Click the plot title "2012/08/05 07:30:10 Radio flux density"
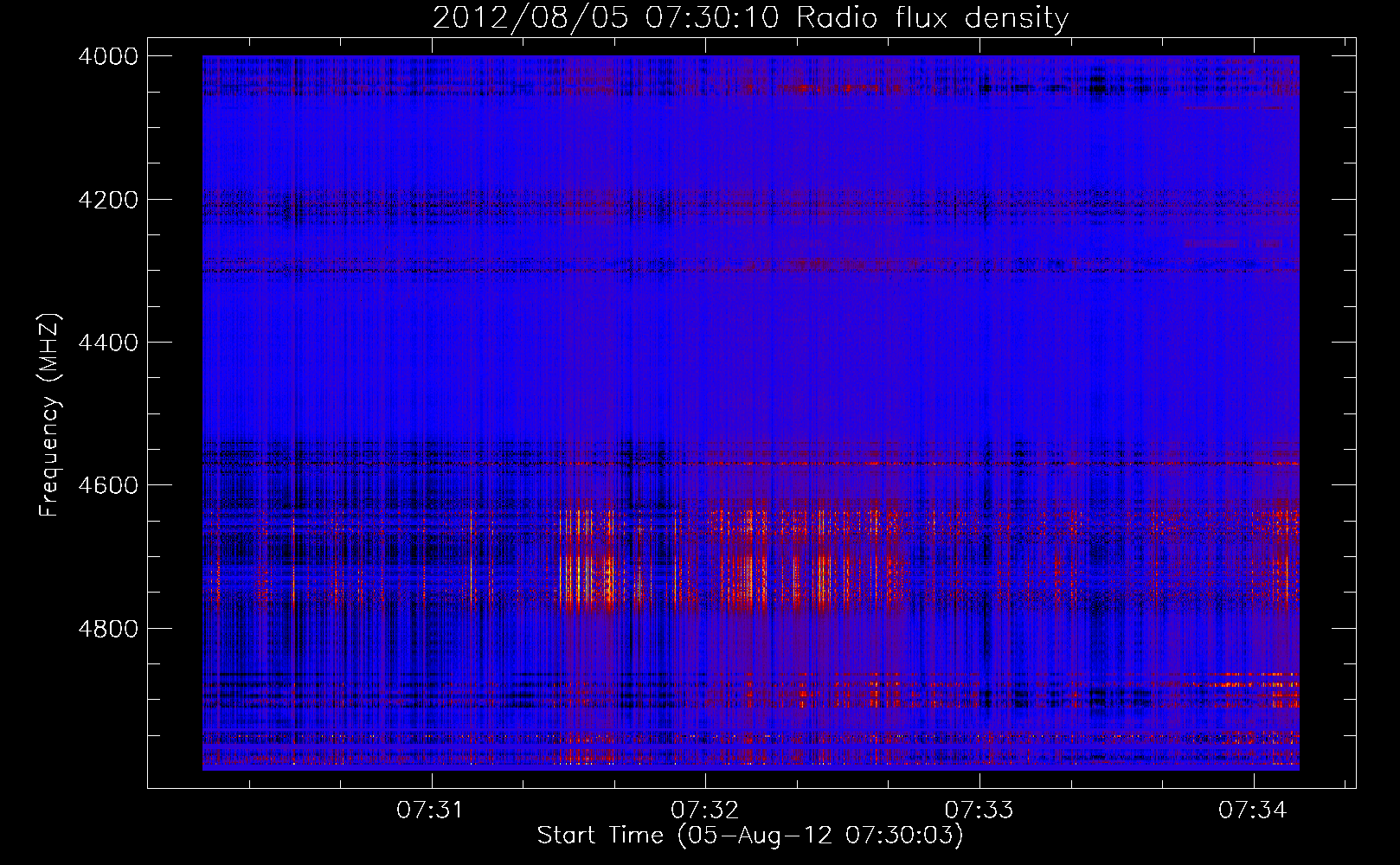This screenshot has width=1400, height=865. pyautogui.click(x=750, y=18)
